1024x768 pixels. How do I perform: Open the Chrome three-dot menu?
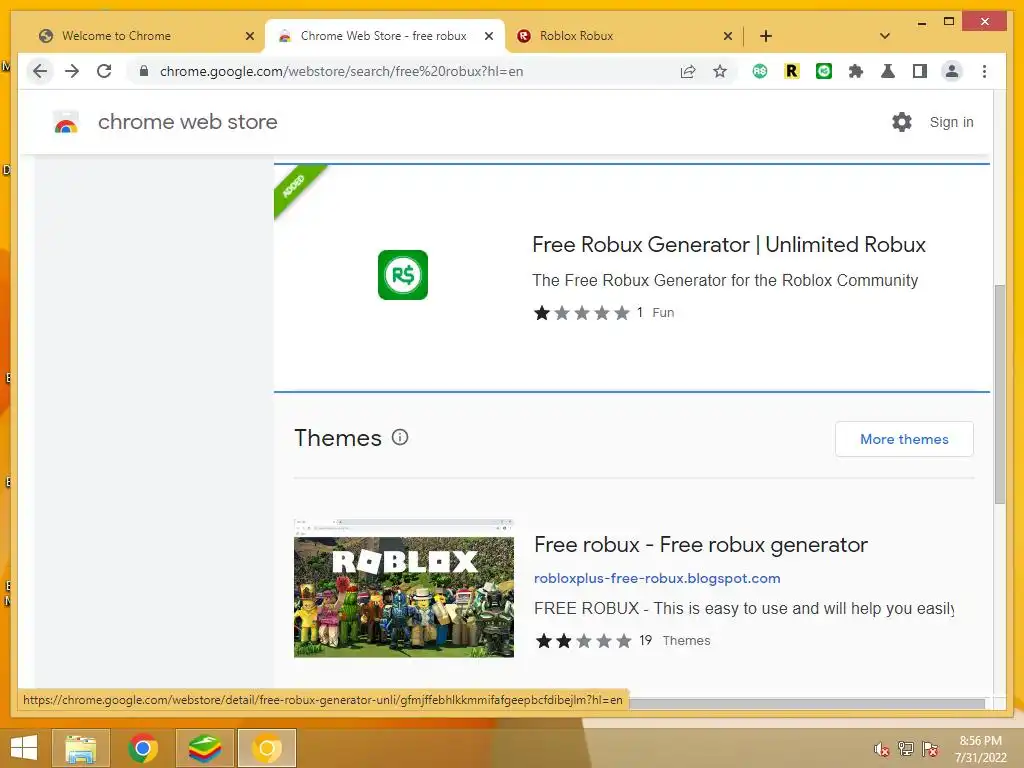tap(984, 71)
